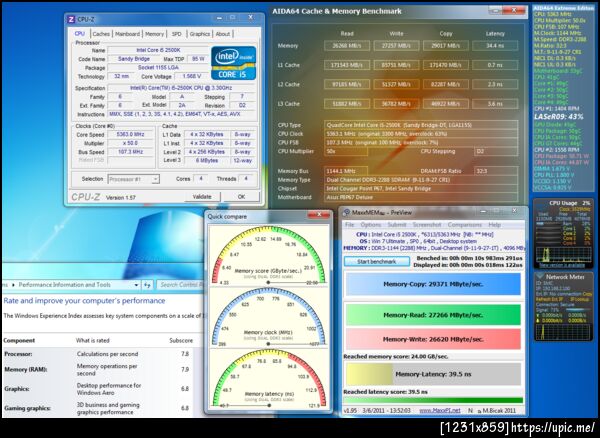The height and width of the screenshot is (438, 600).
Task: Click the 'Intel Core i5 2500K' Name field
Action: pos(158,50)
